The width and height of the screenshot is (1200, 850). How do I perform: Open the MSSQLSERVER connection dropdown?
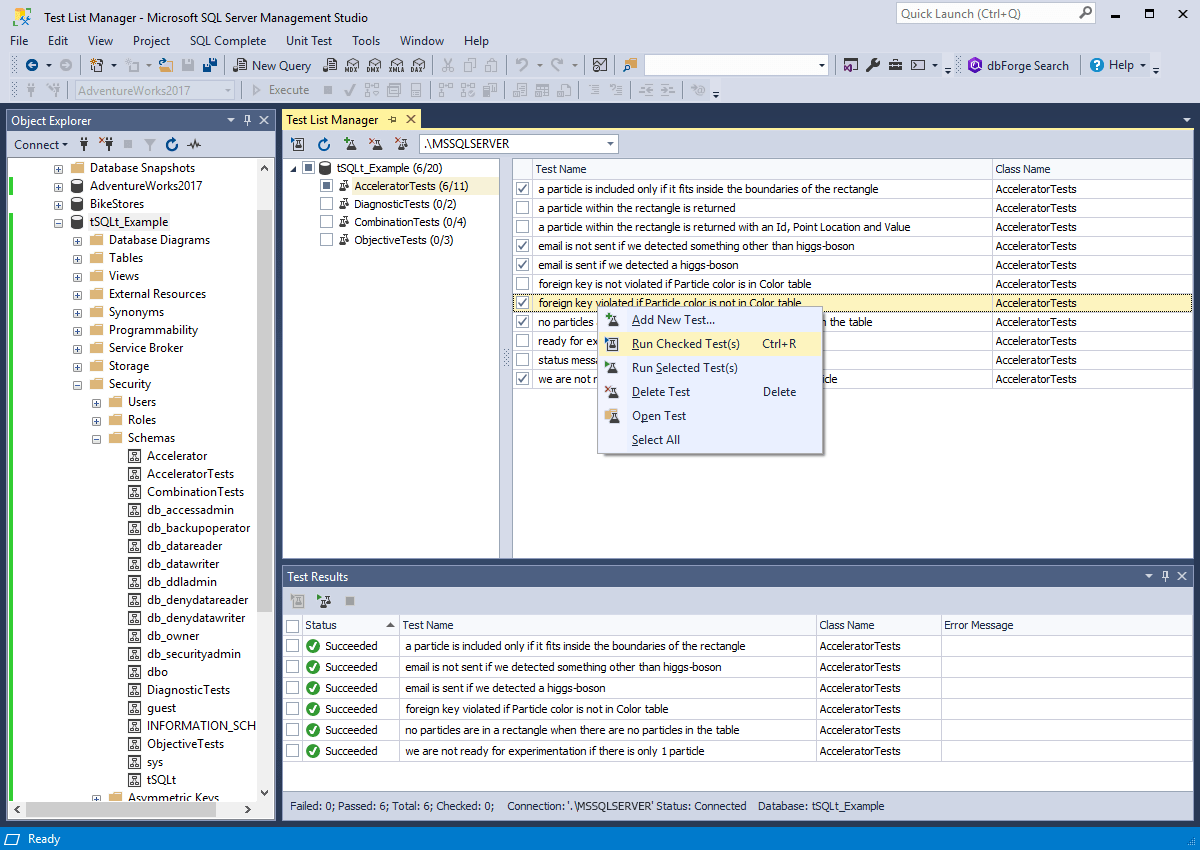[609, 143]
